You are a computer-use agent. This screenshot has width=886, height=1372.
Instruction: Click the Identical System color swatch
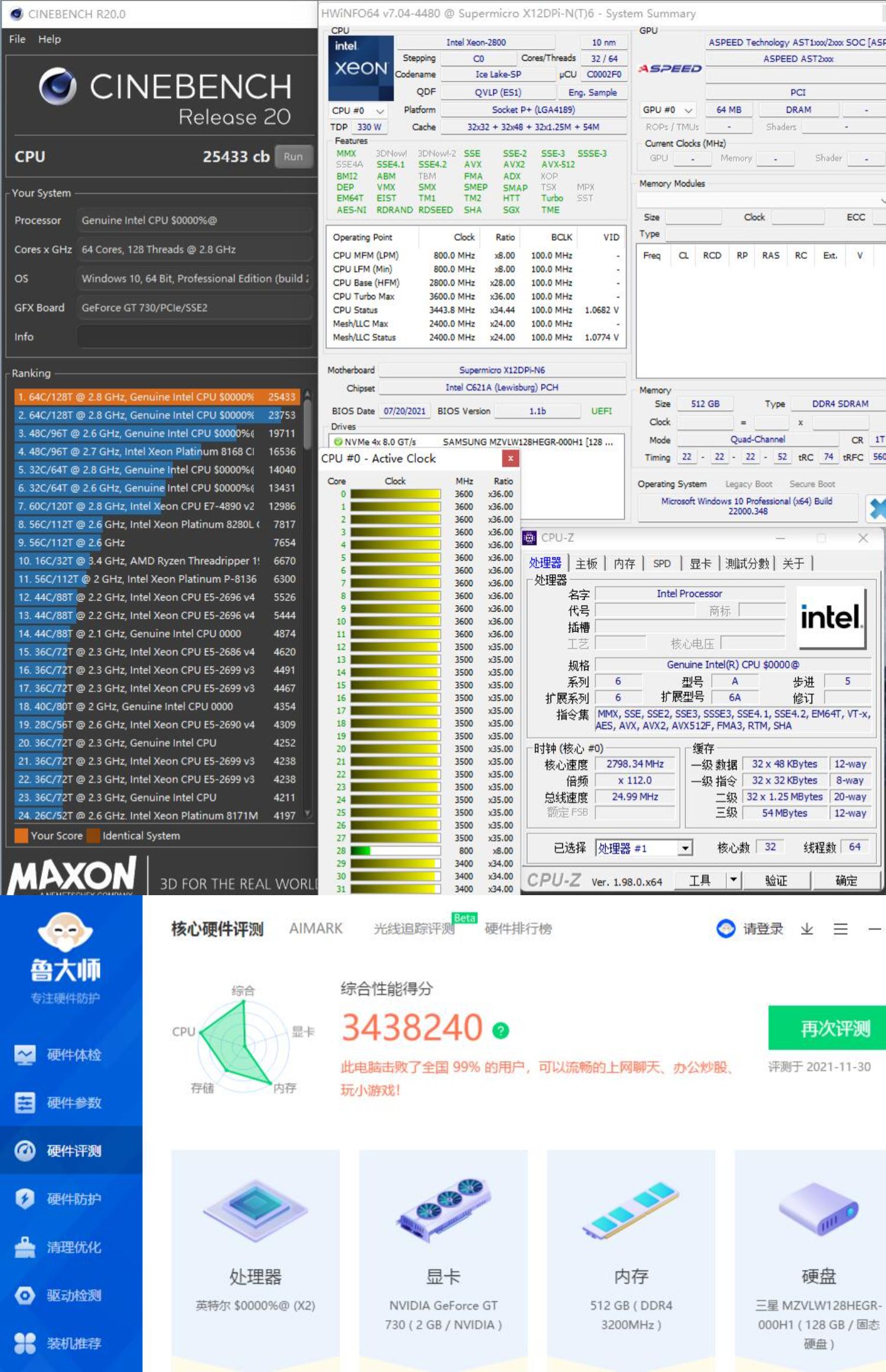tap(93, 835)
